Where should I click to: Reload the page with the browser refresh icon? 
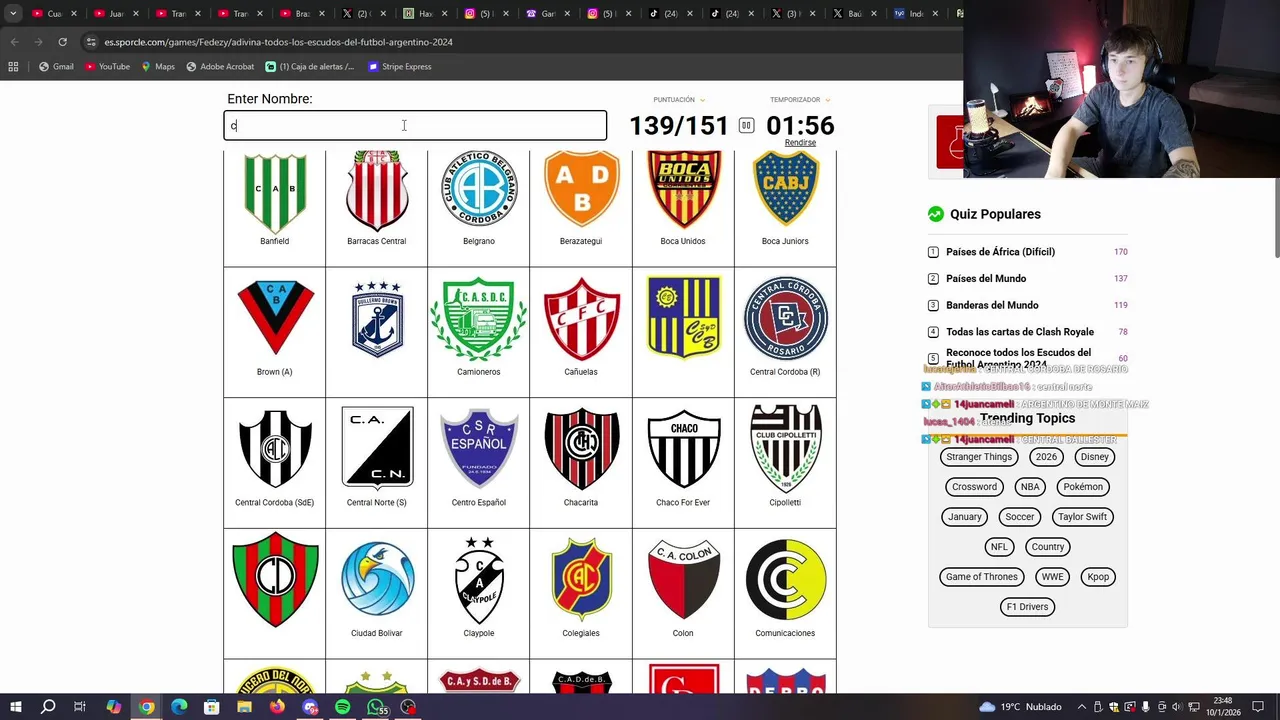click(62, 42)
